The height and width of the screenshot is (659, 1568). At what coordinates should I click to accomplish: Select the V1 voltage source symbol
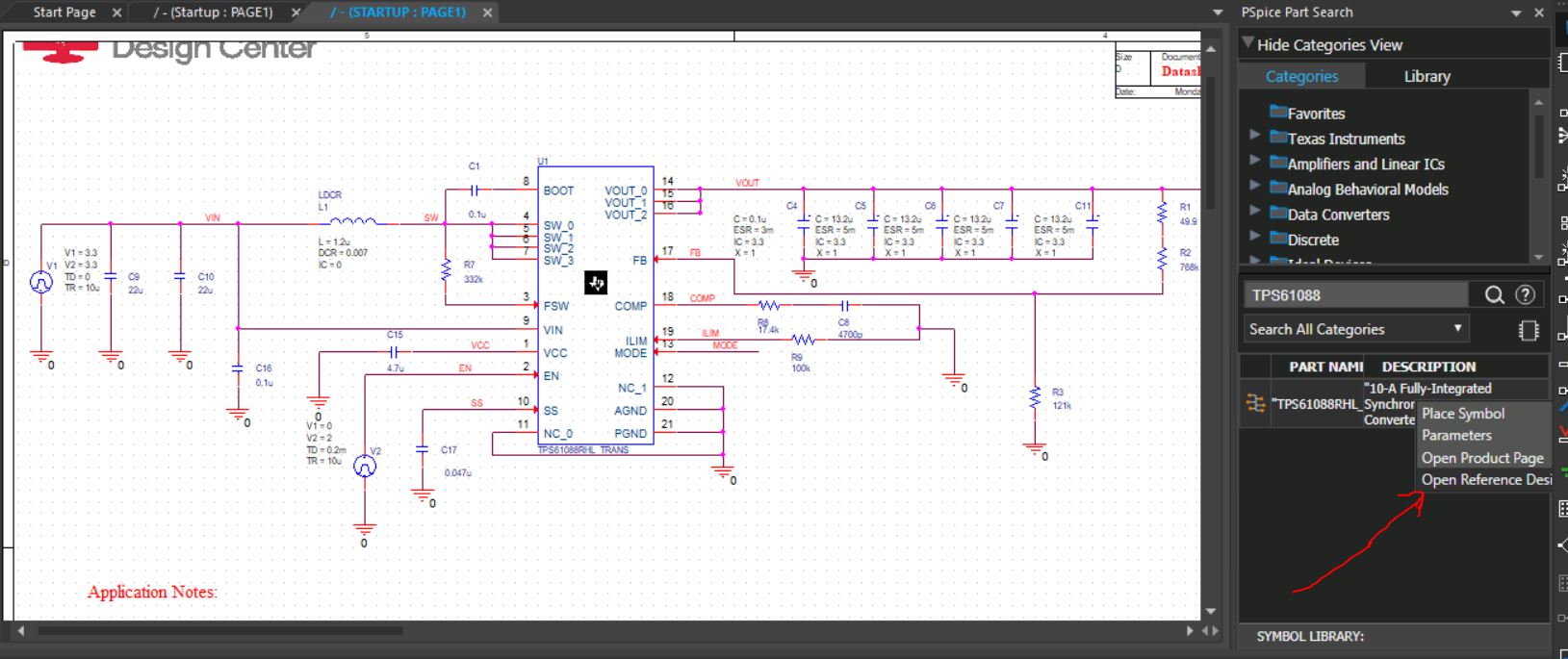(x=40, y=282)
